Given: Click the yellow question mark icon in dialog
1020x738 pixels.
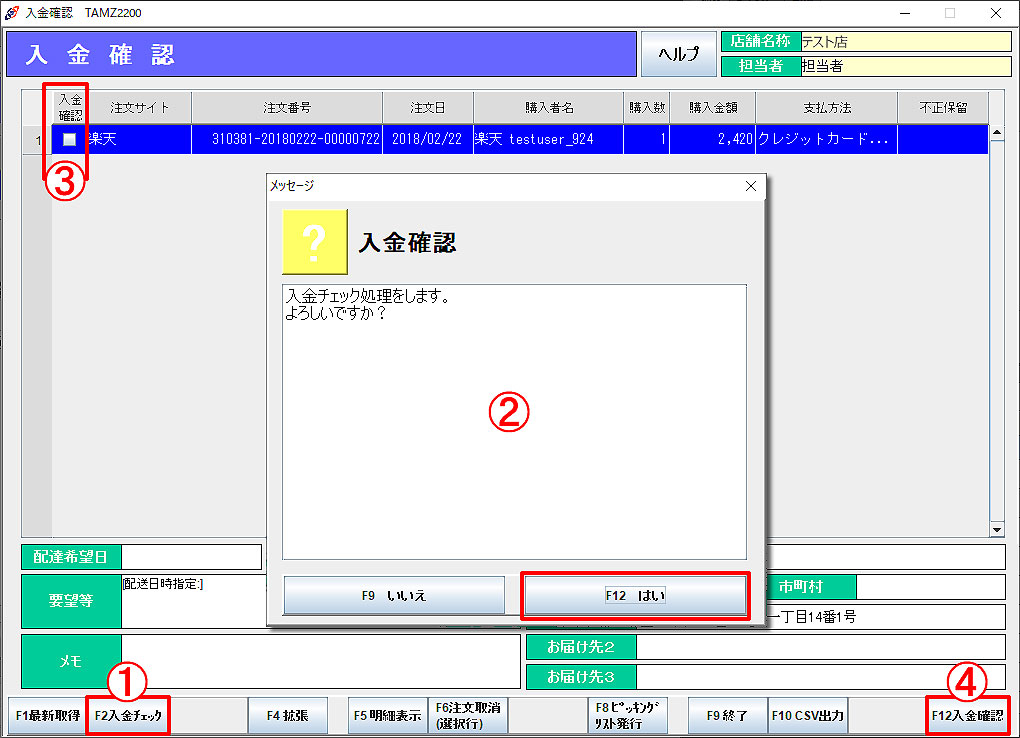Looking at the screenshot, I should (315, 242).
